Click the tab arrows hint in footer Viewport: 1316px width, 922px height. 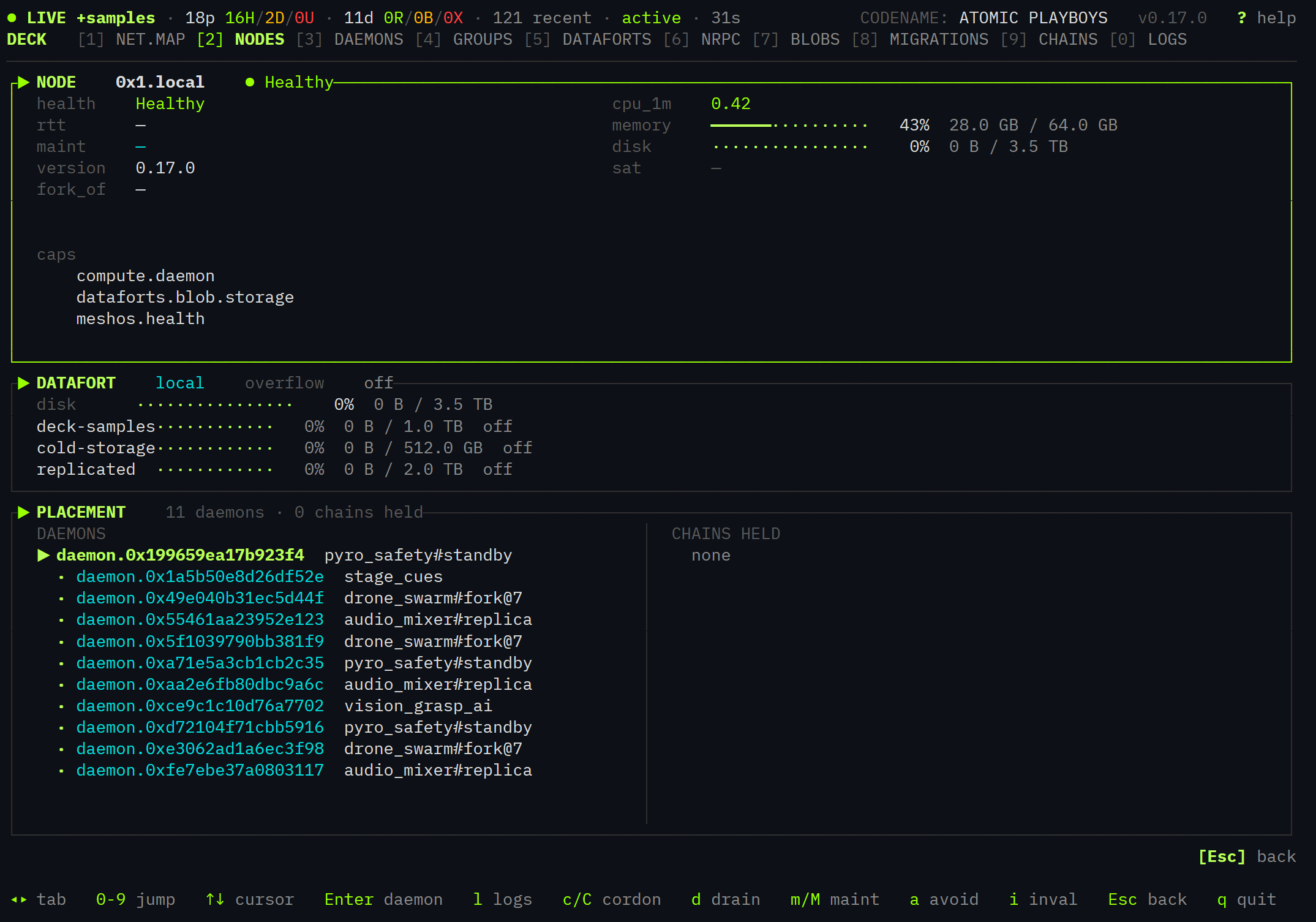pos(38,899)
